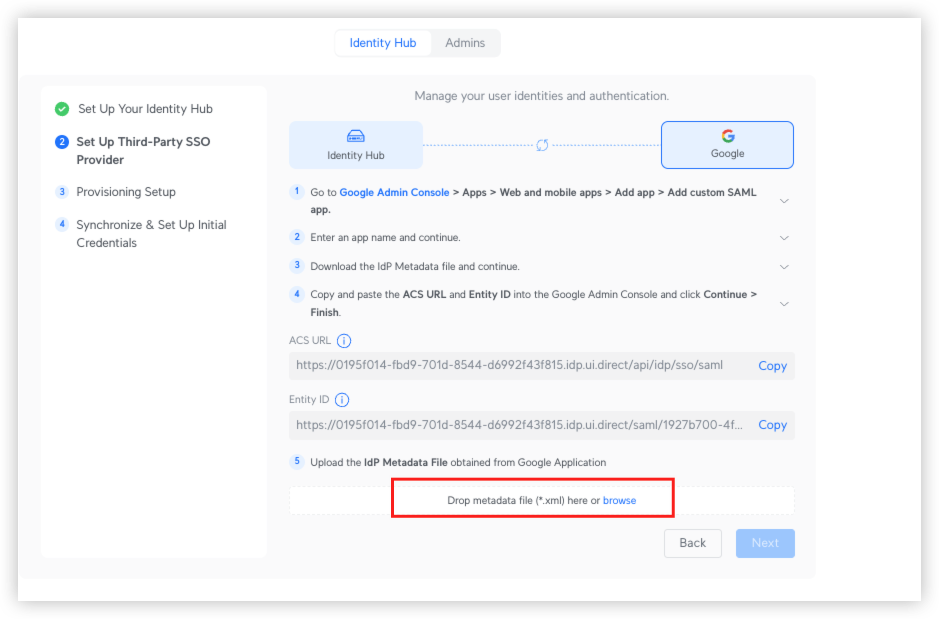939x619 pixels.
Task: Click the Entity ID info icon
Action: (x=342, y=400)
